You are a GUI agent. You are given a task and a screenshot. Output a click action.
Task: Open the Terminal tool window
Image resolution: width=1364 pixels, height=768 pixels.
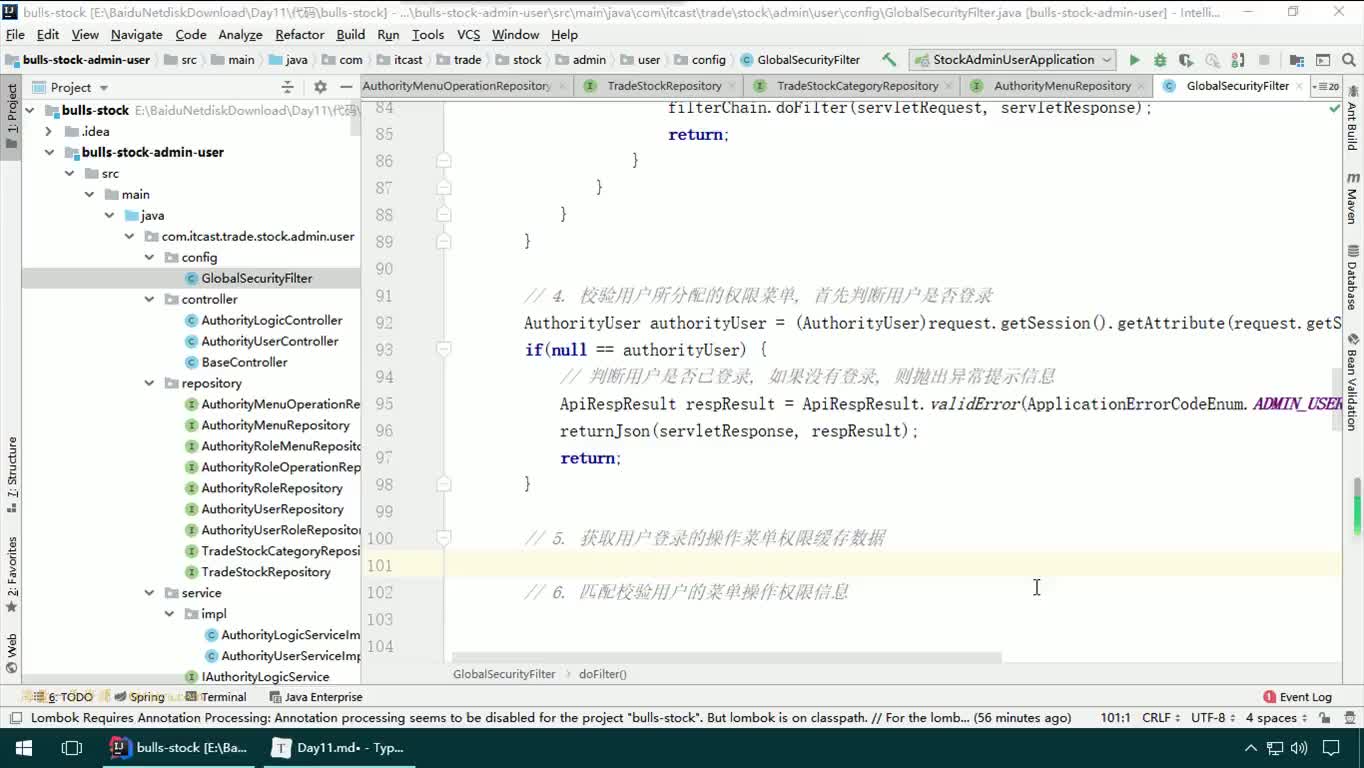[214, 697]
